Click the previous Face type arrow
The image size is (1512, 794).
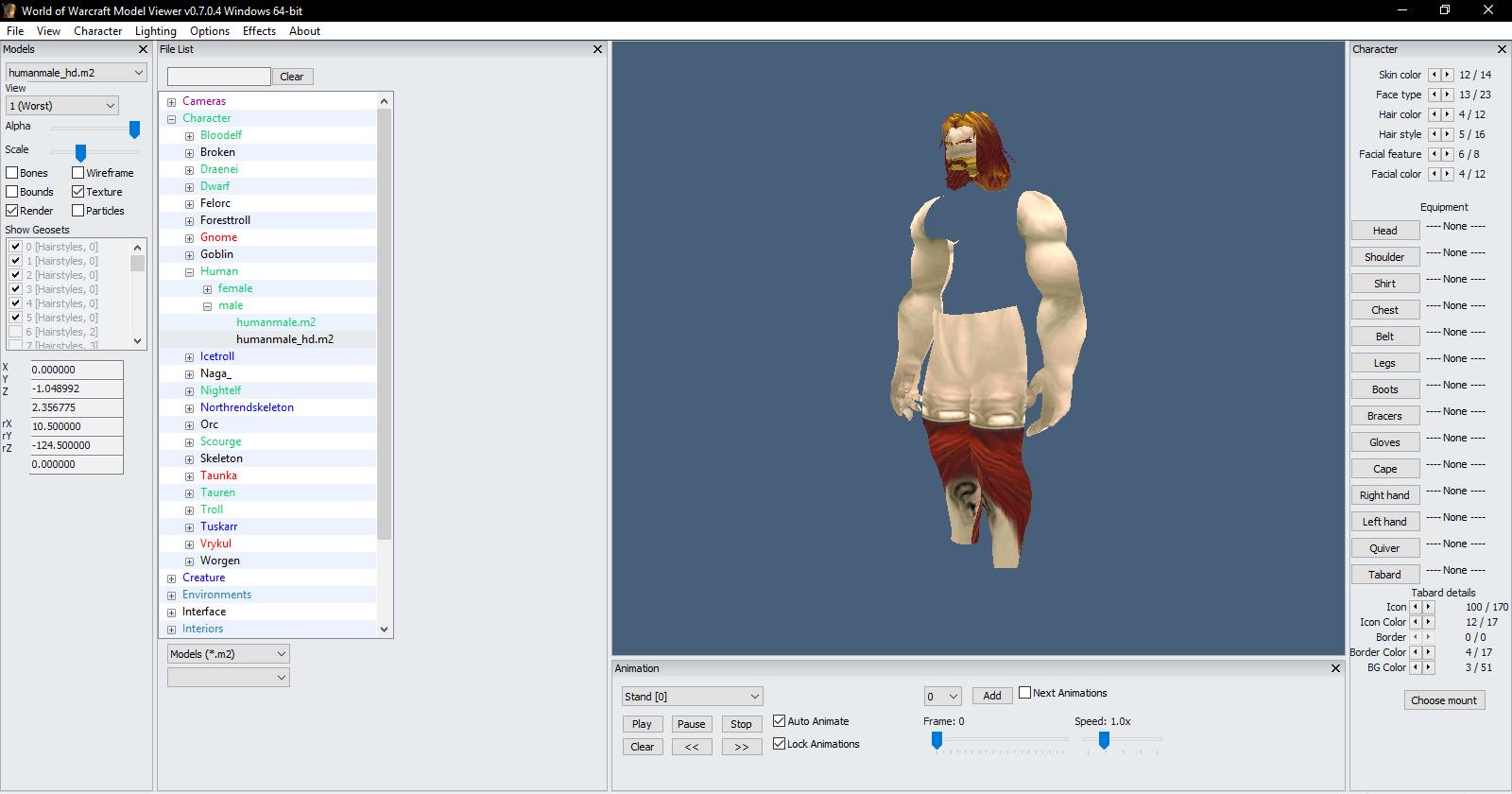point(1434,95)
